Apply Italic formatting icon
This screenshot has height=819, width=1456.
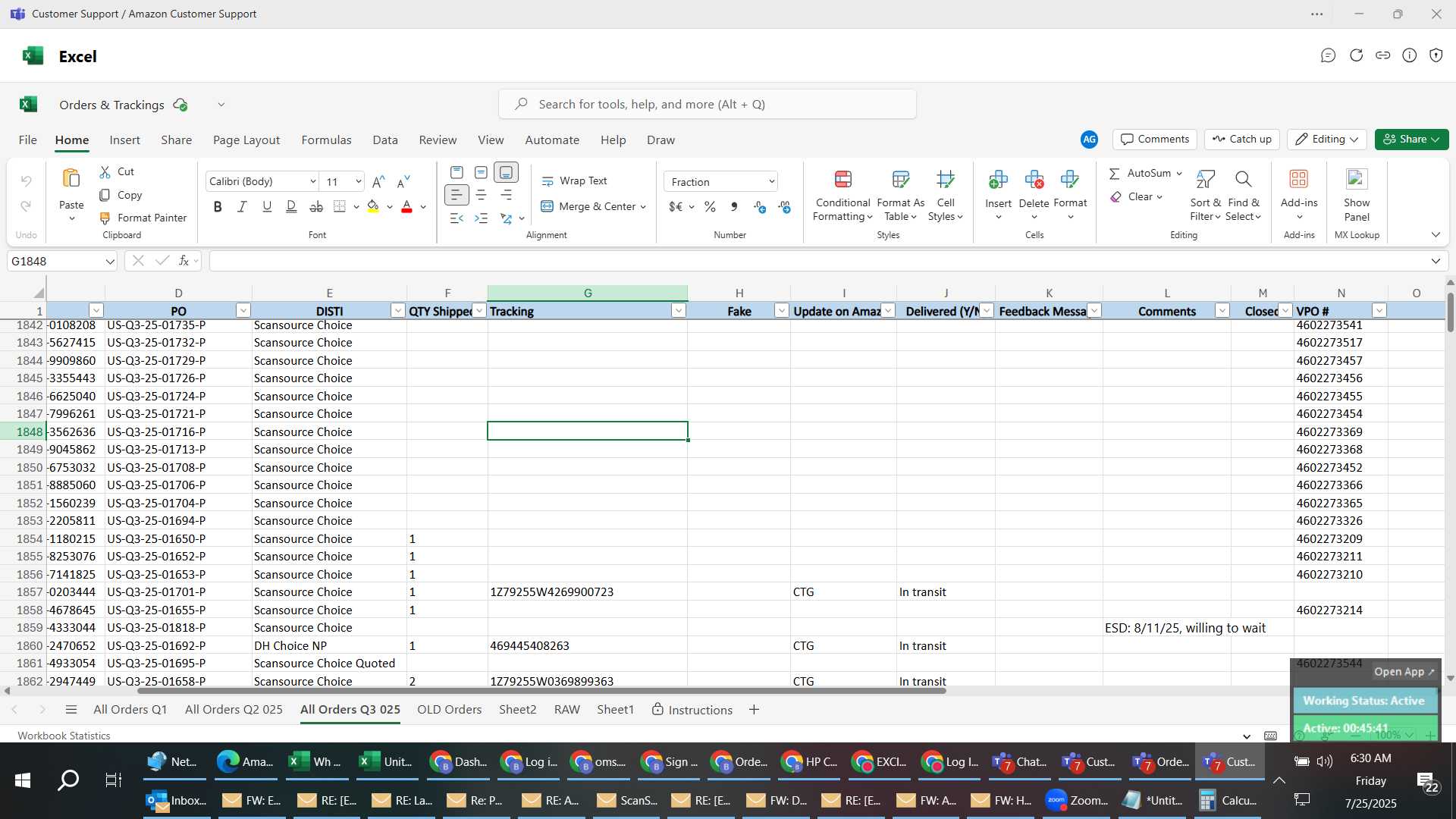(x=242, y=206)
